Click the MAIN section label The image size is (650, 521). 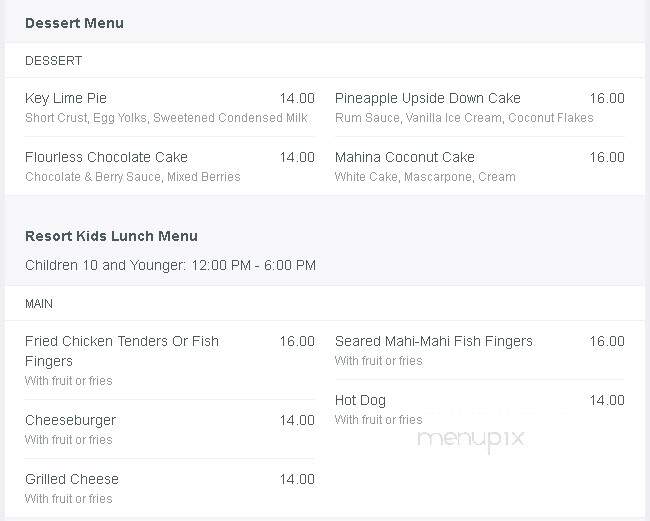click(x=39, y=304)
